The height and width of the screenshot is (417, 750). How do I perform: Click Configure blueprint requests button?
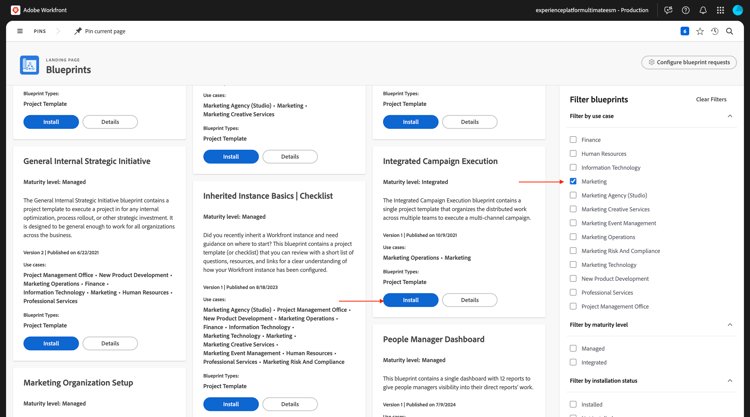coord(689,62)
